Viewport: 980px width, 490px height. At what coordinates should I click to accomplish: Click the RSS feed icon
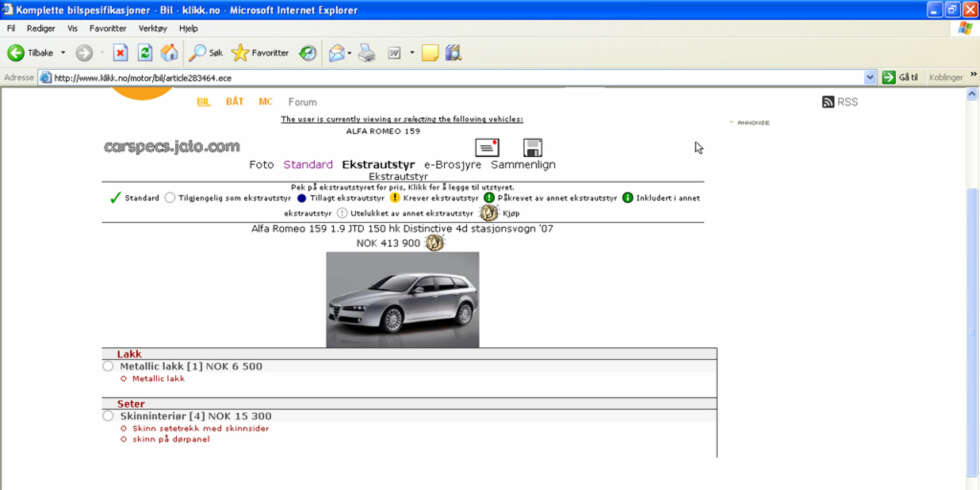(x=828, y=102)
